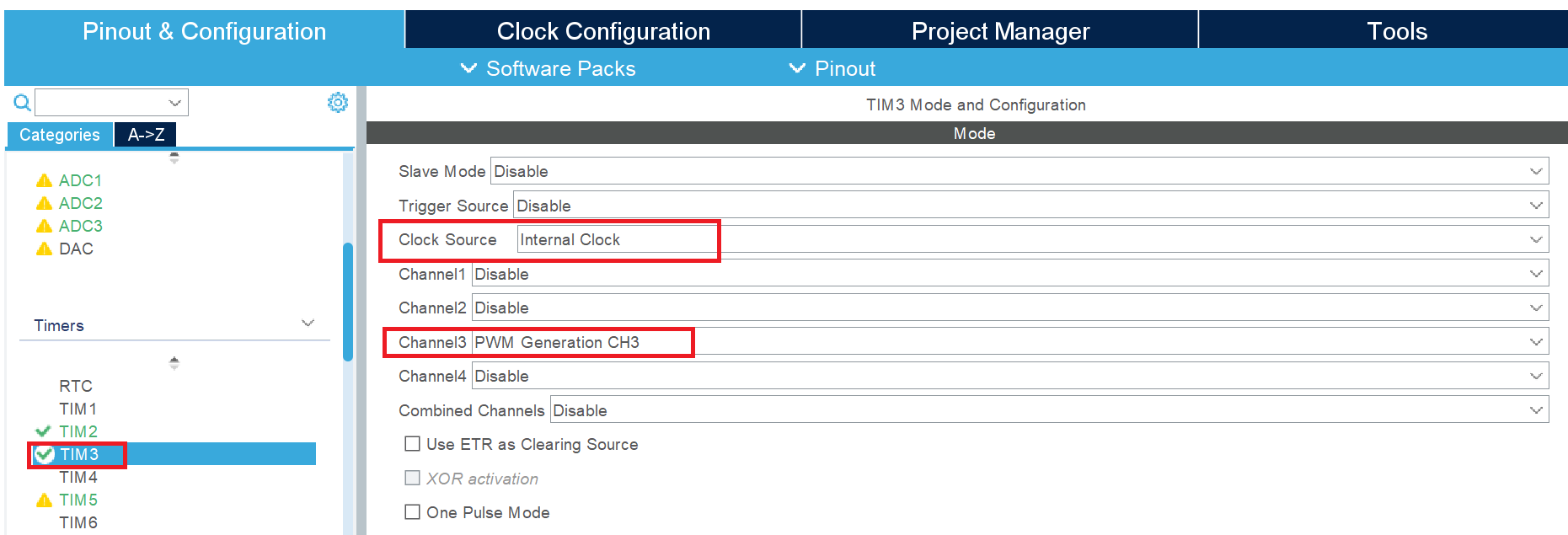This screenshot has height=535, width=1568.
Task: Toggle the XOR activation checkbox
Action: click(x=412, y=478)
